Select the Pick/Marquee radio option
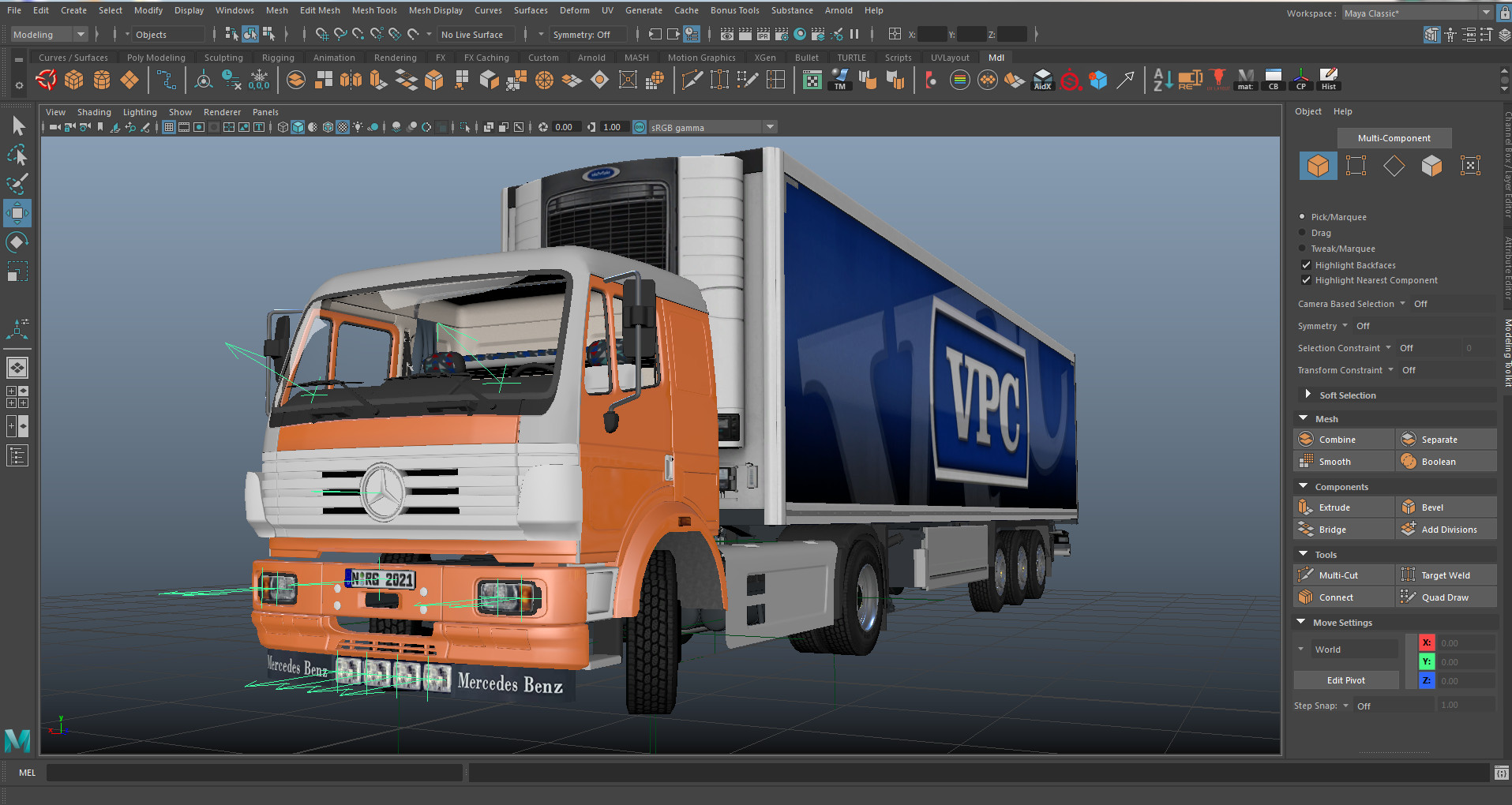Image resolution: width=1512 pixels, height=805 pixels. click(1302, 216)
